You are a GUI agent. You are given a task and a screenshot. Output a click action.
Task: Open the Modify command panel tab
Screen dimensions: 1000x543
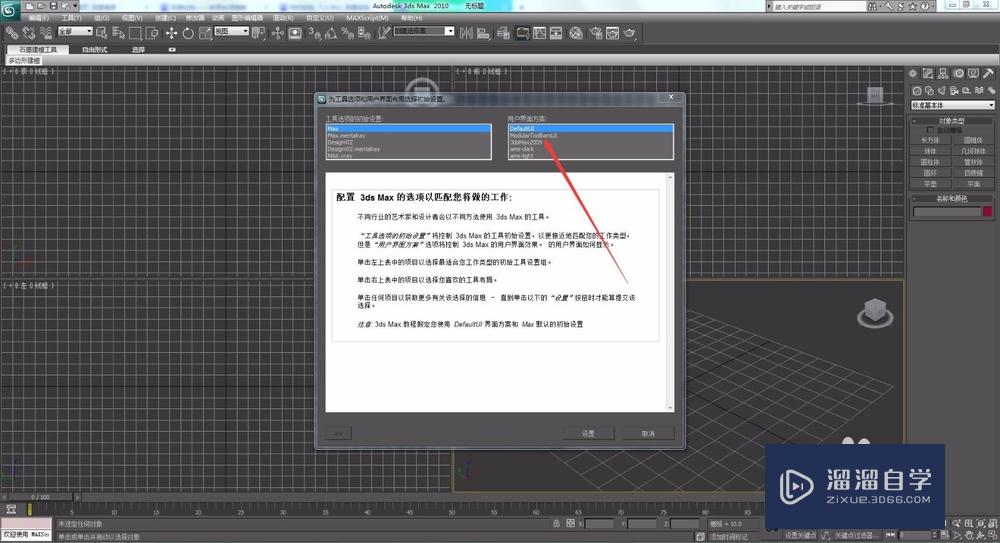pos(928,74)
